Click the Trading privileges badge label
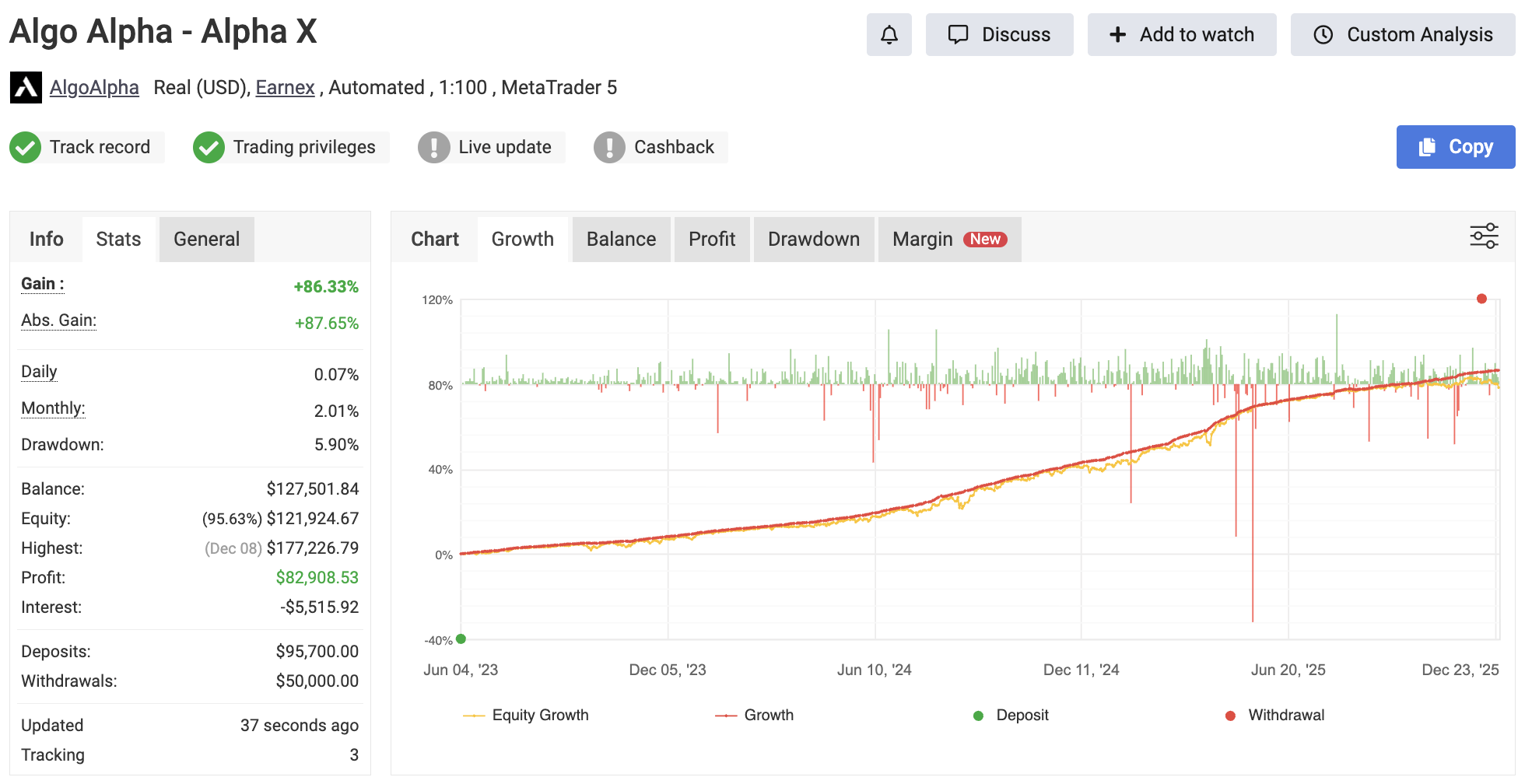This screenshot has height=784, width=1525. click(x=304, y=147)
